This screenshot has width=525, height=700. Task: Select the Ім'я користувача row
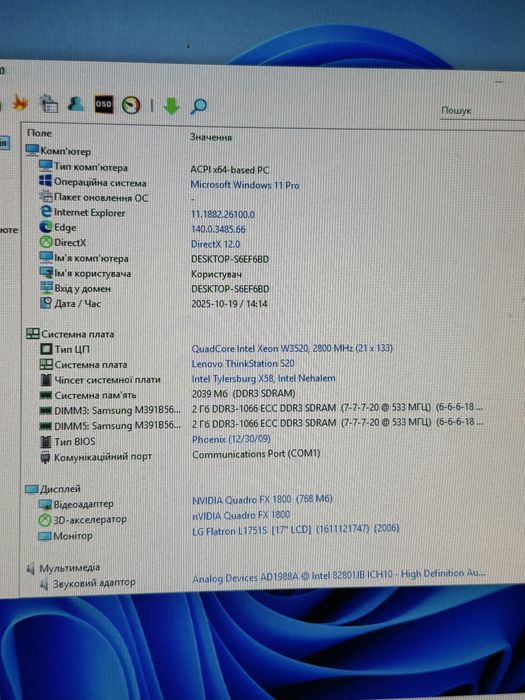tap(85, 273)
